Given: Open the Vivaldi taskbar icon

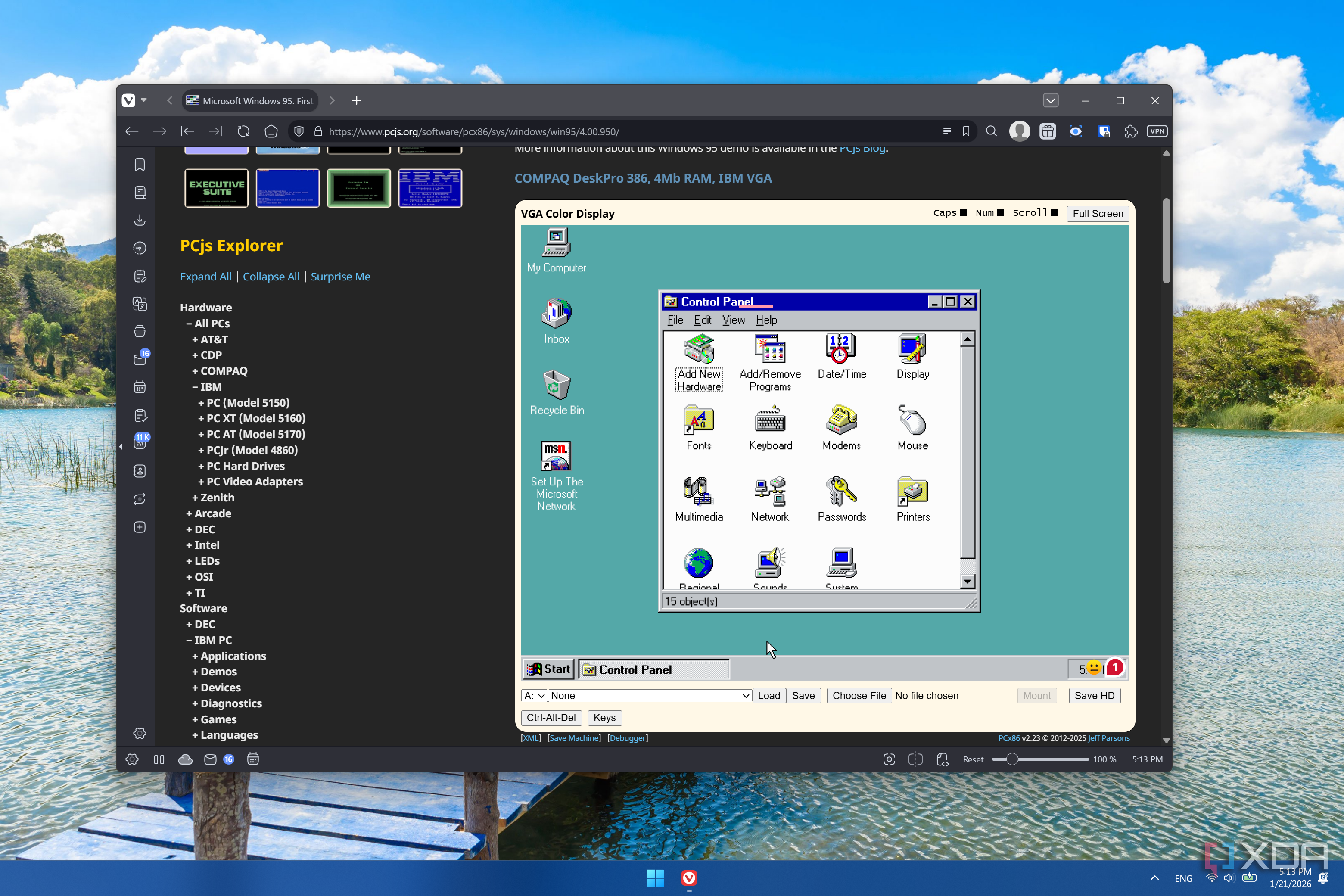Looking at the screenshot, I should tap(688, 878).
